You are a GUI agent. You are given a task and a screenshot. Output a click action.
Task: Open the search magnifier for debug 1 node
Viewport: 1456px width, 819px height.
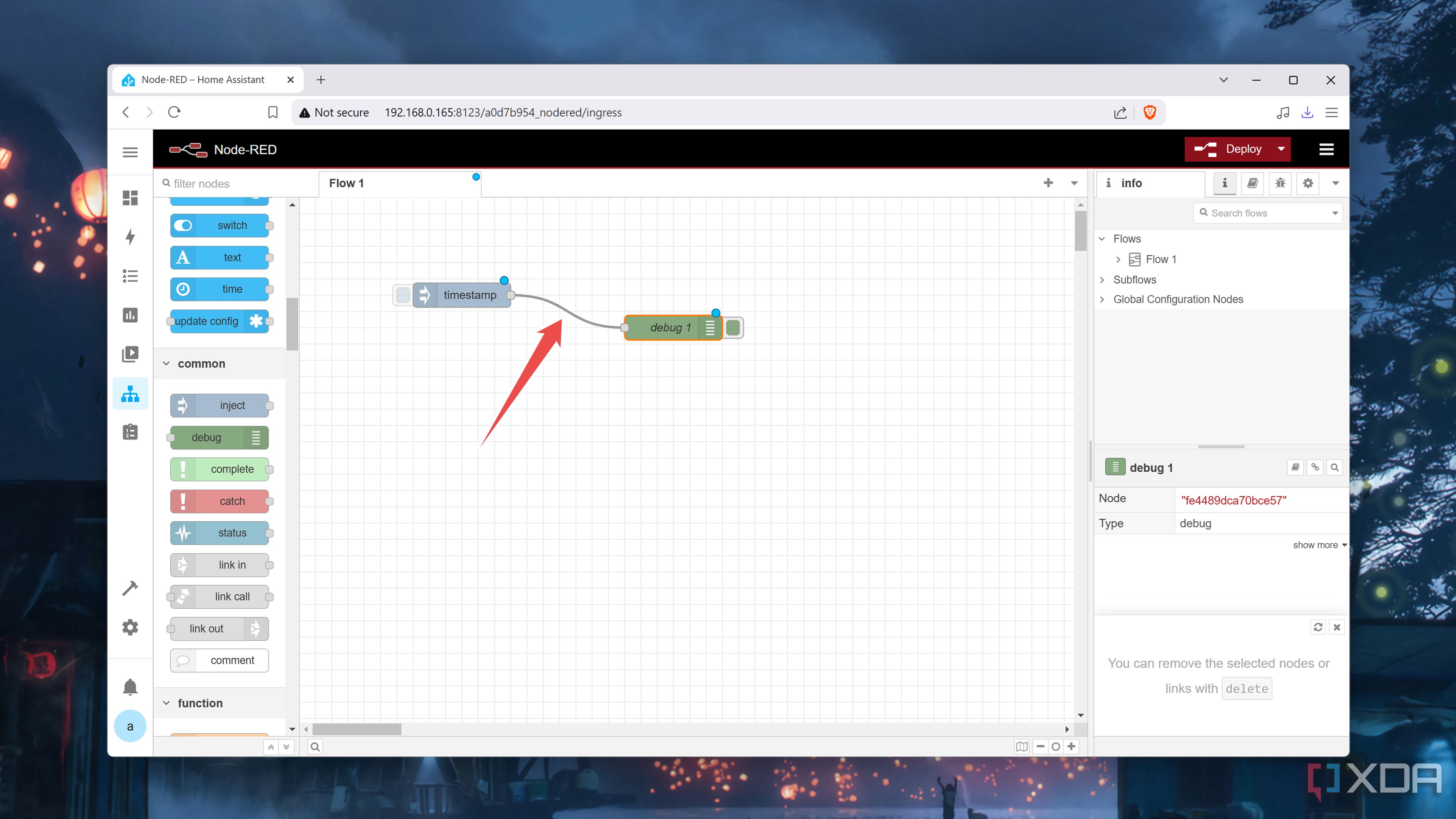coord(1335,468)
